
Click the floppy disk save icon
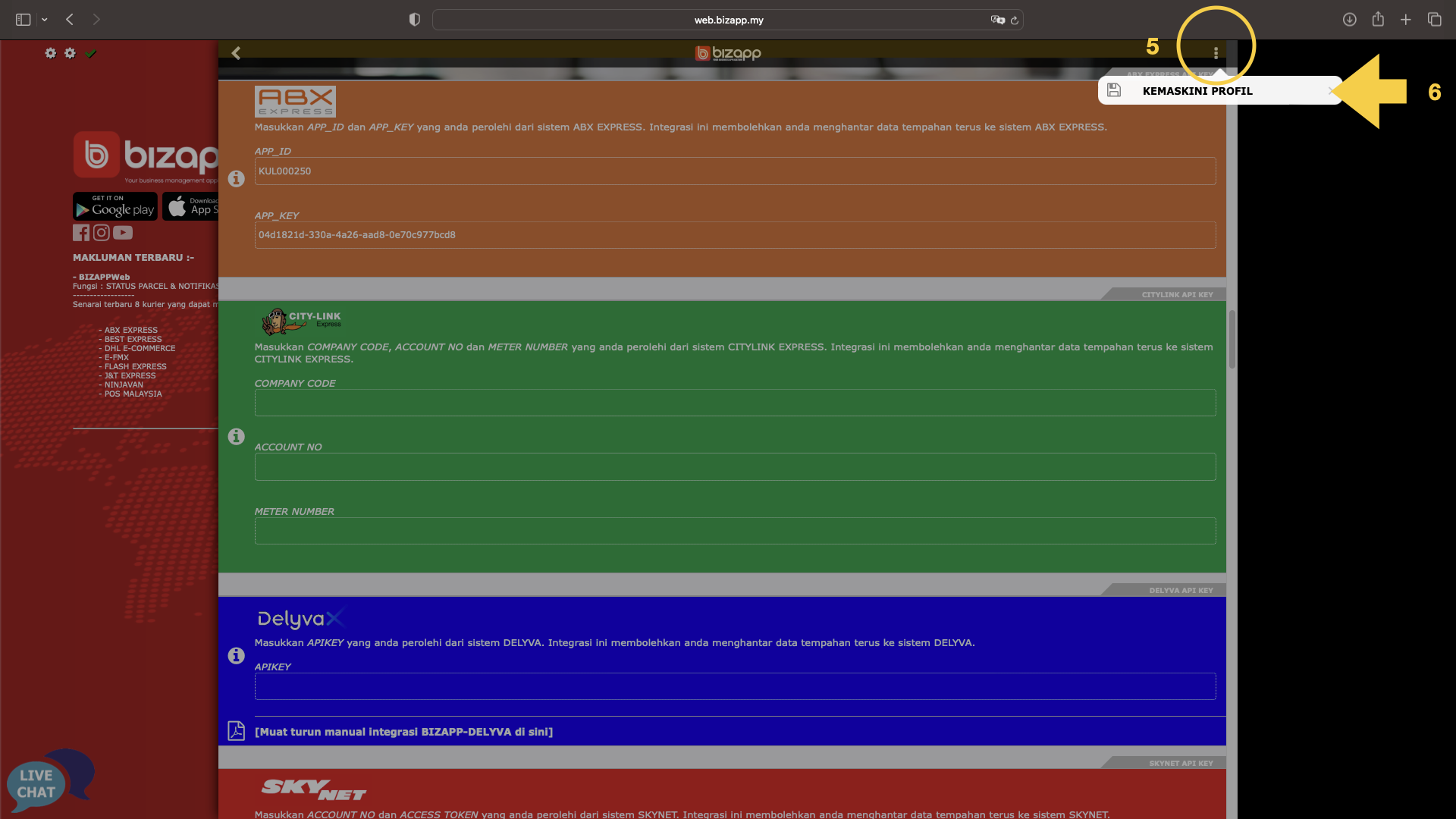point(1113,90)
